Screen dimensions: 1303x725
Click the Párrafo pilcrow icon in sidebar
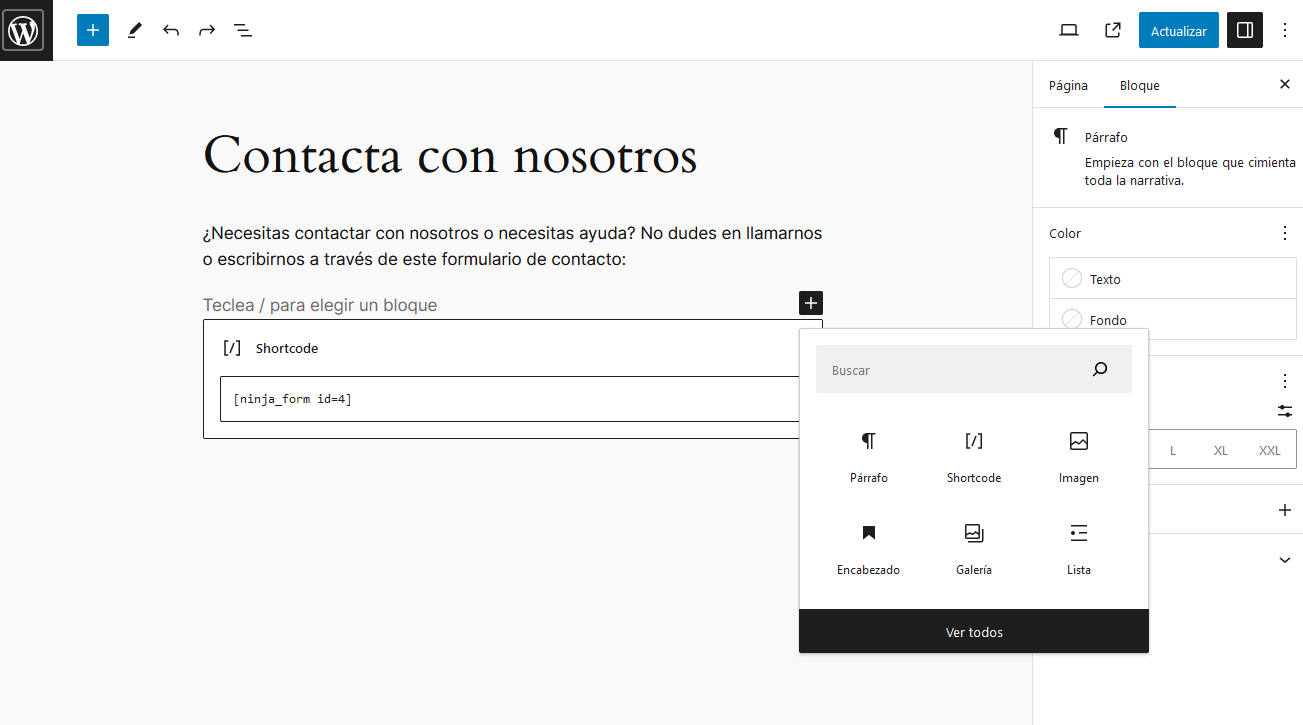[1060, 136]
